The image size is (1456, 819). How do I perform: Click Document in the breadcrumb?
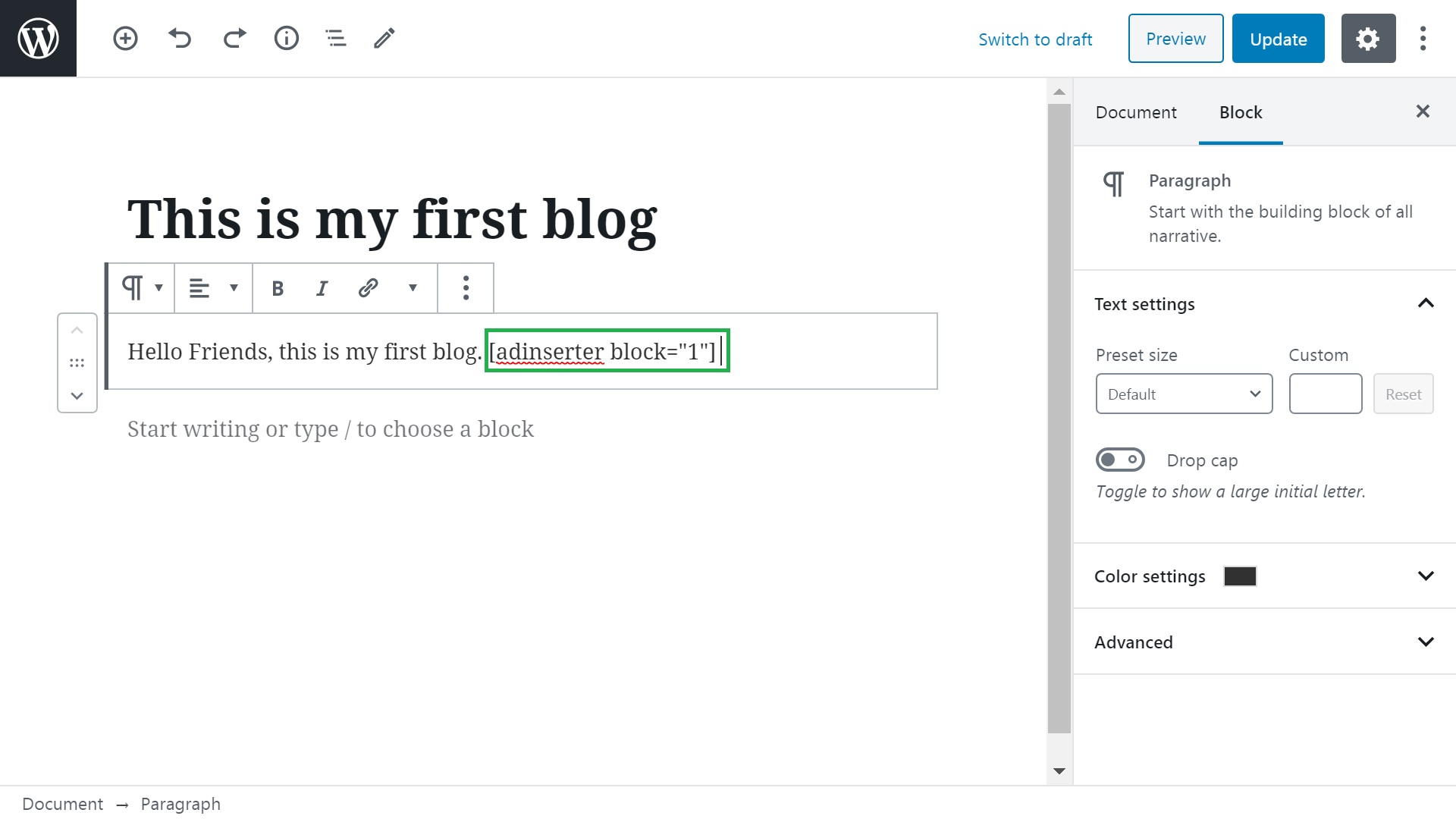[62, 804]
